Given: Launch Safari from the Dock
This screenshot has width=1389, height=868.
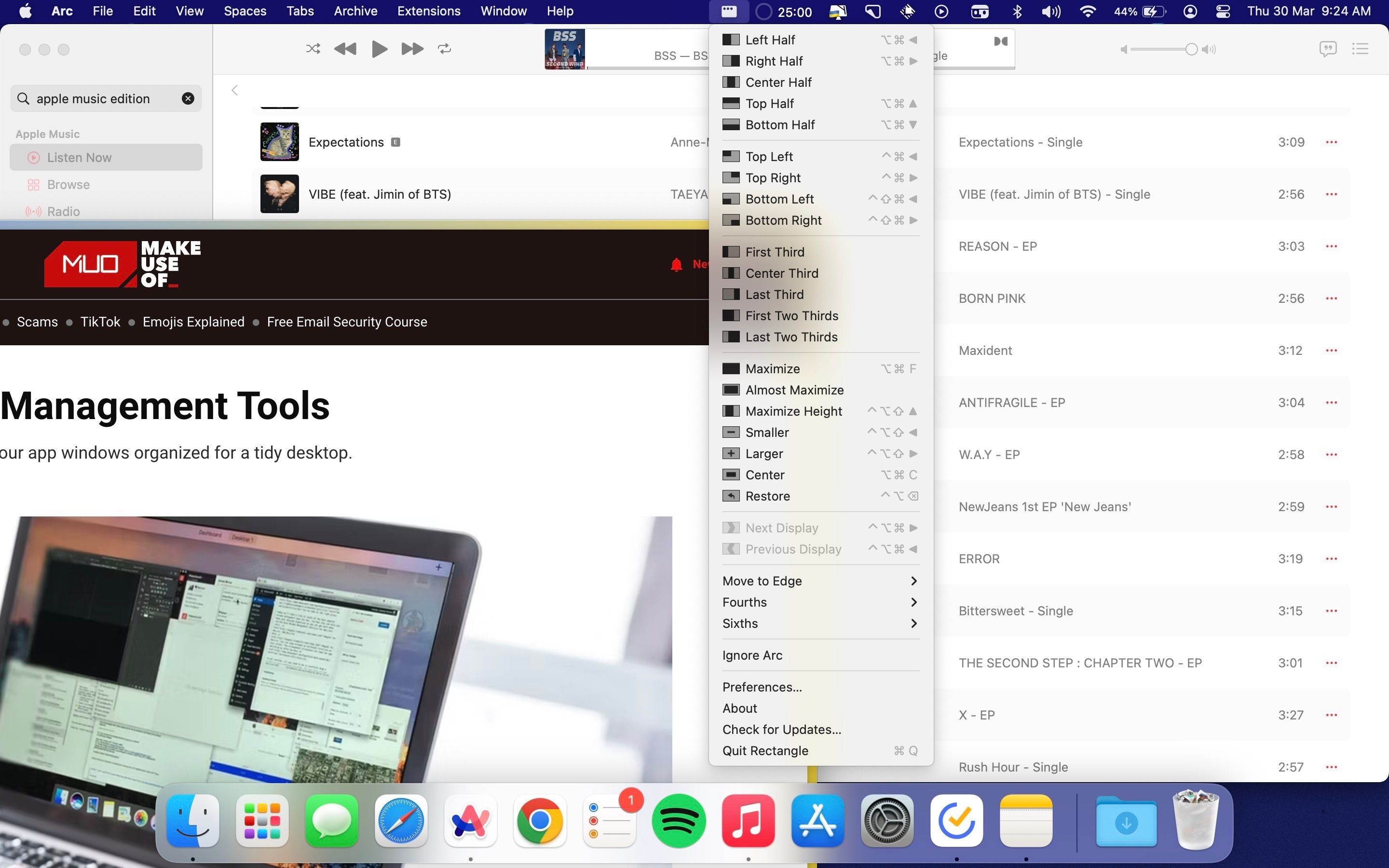Looking at the screenshot, I should point(401,821).
